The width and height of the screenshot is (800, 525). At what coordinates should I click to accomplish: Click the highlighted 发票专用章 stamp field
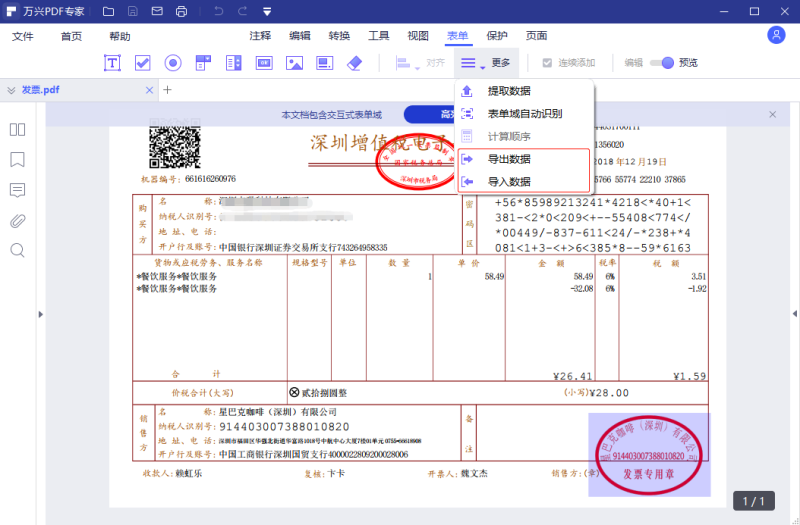pyautogui.click(x=649, y=455)
